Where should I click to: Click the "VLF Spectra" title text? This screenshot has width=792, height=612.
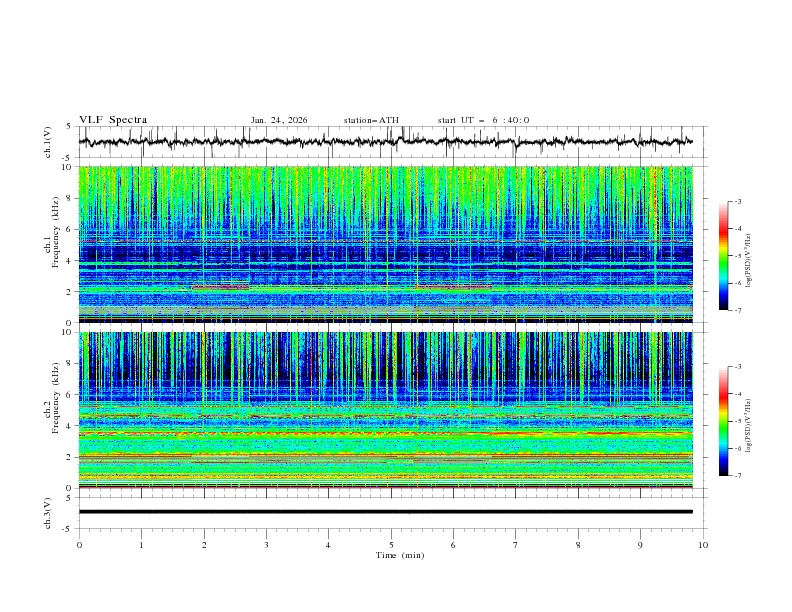pyautogui.click(x=113, y=120)
